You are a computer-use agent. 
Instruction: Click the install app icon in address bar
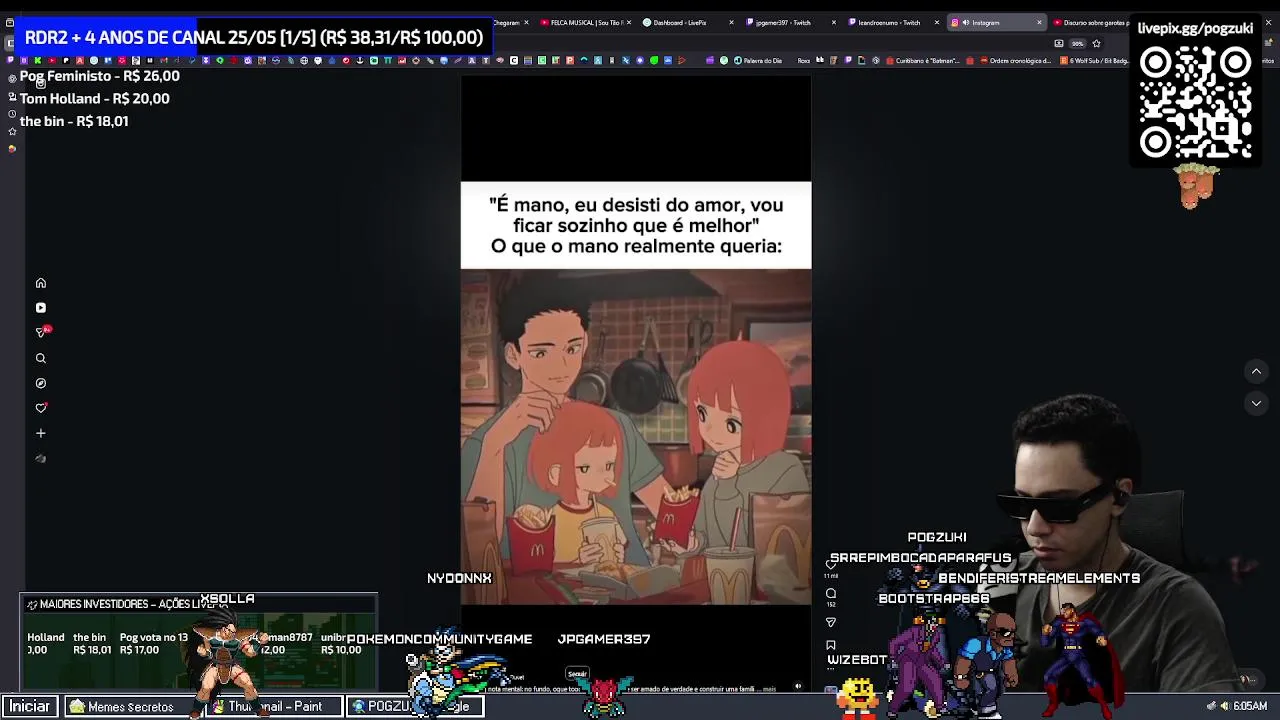click(1059, 44)
